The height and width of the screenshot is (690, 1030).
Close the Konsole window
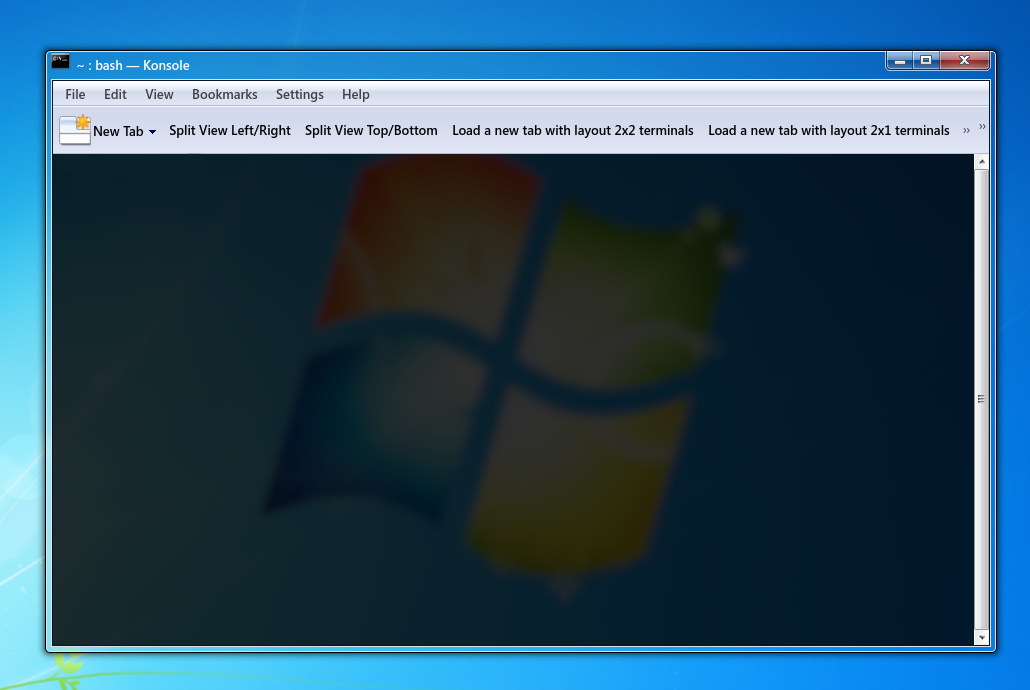tap(964, 60)
